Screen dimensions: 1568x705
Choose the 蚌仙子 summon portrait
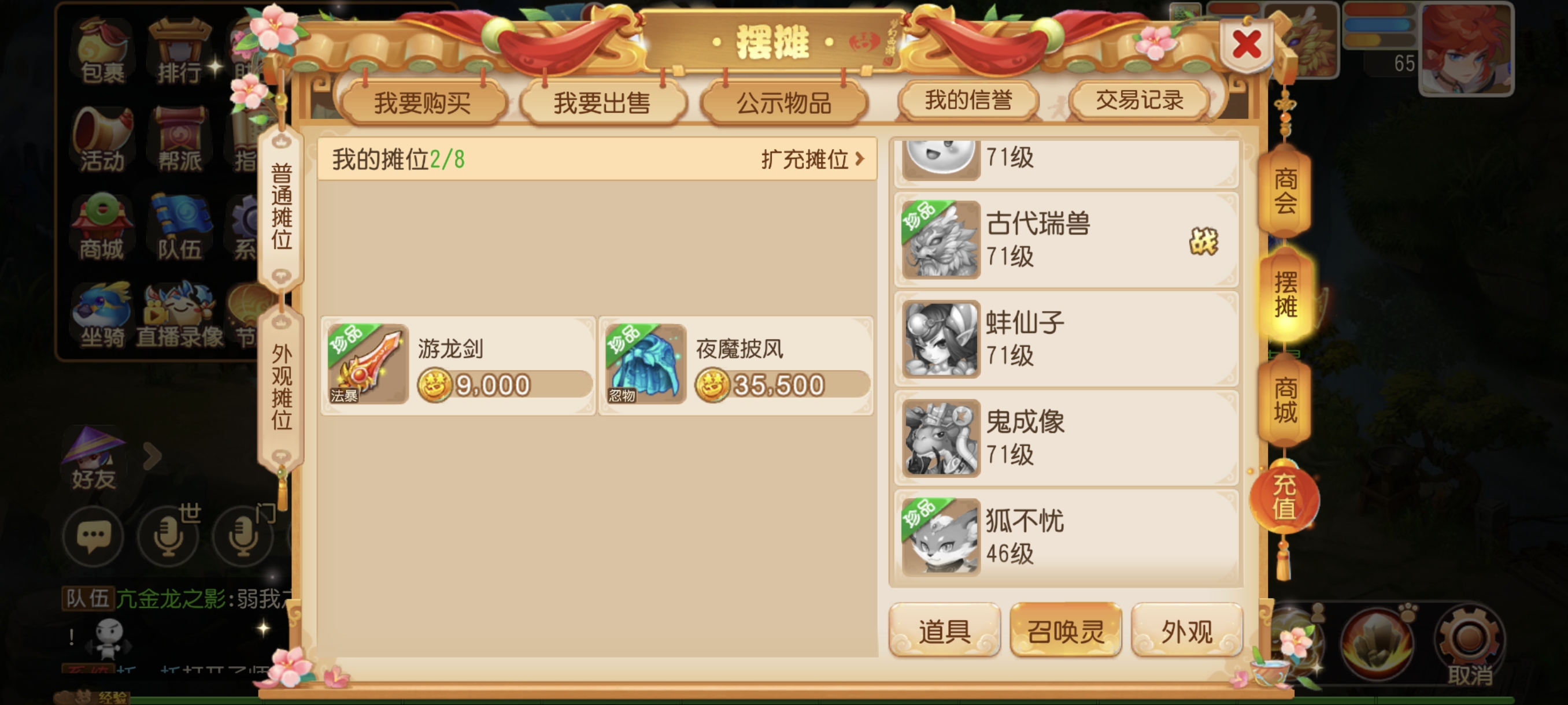[x=941, y=339]
